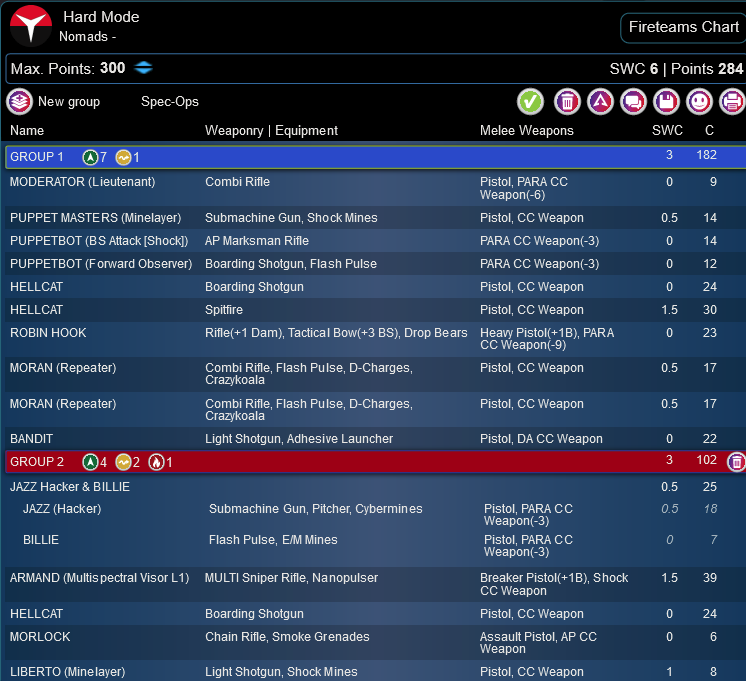The height and width of the screenshot is (681, 746).
Task: Click the green checkmark validation icon
Action: click(x=530, y=101)
